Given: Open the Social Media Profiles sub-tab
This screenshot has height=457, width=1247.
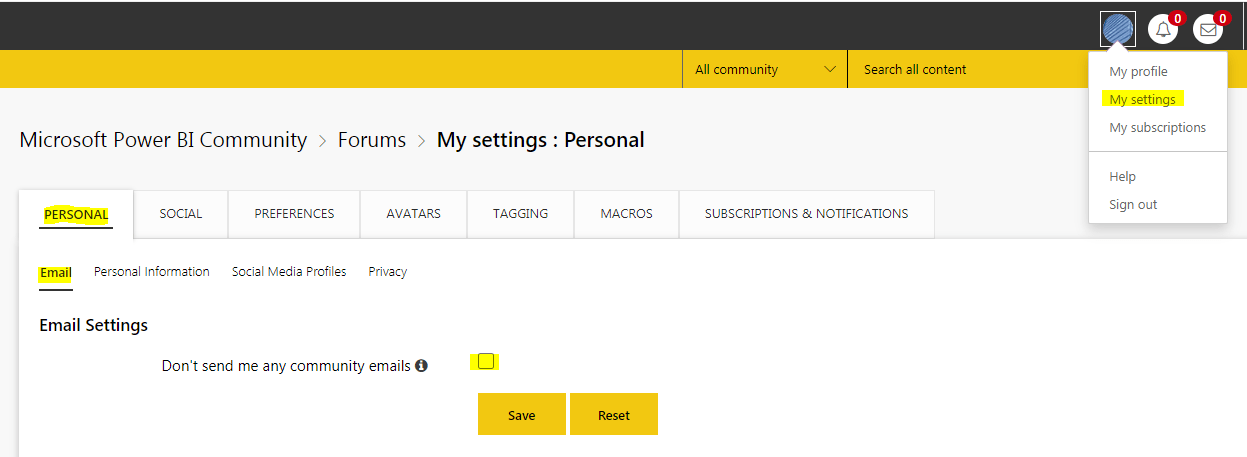Looking at the screenshot, I should (x=289, y=272).
